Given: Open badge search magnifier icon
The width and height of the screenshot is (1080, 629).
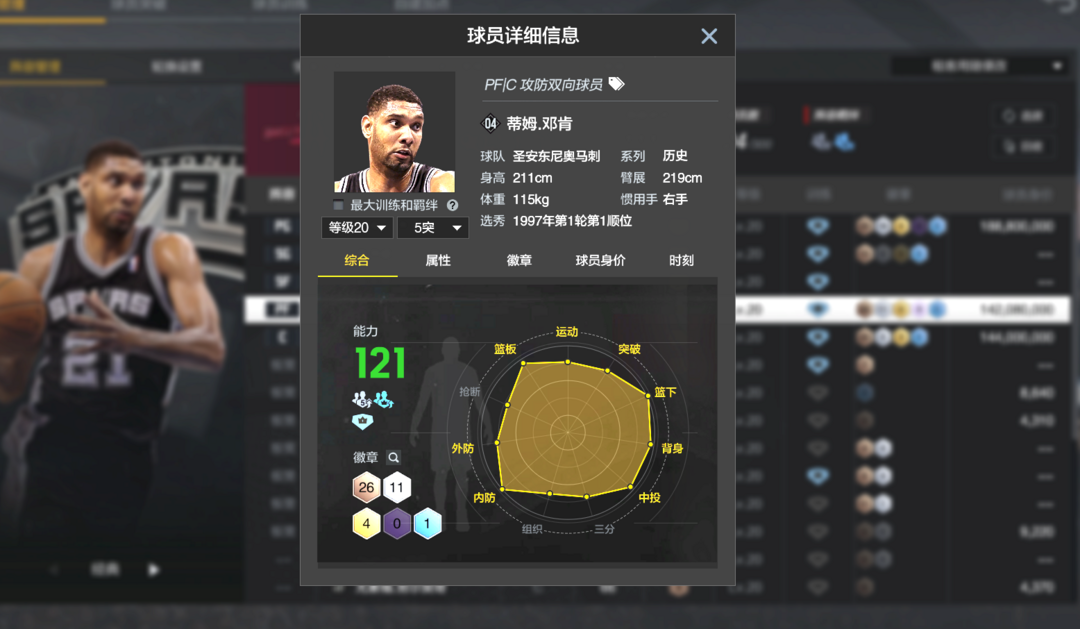Looking at the screenshot, I should pyautogui.click(x=393, y=457).
